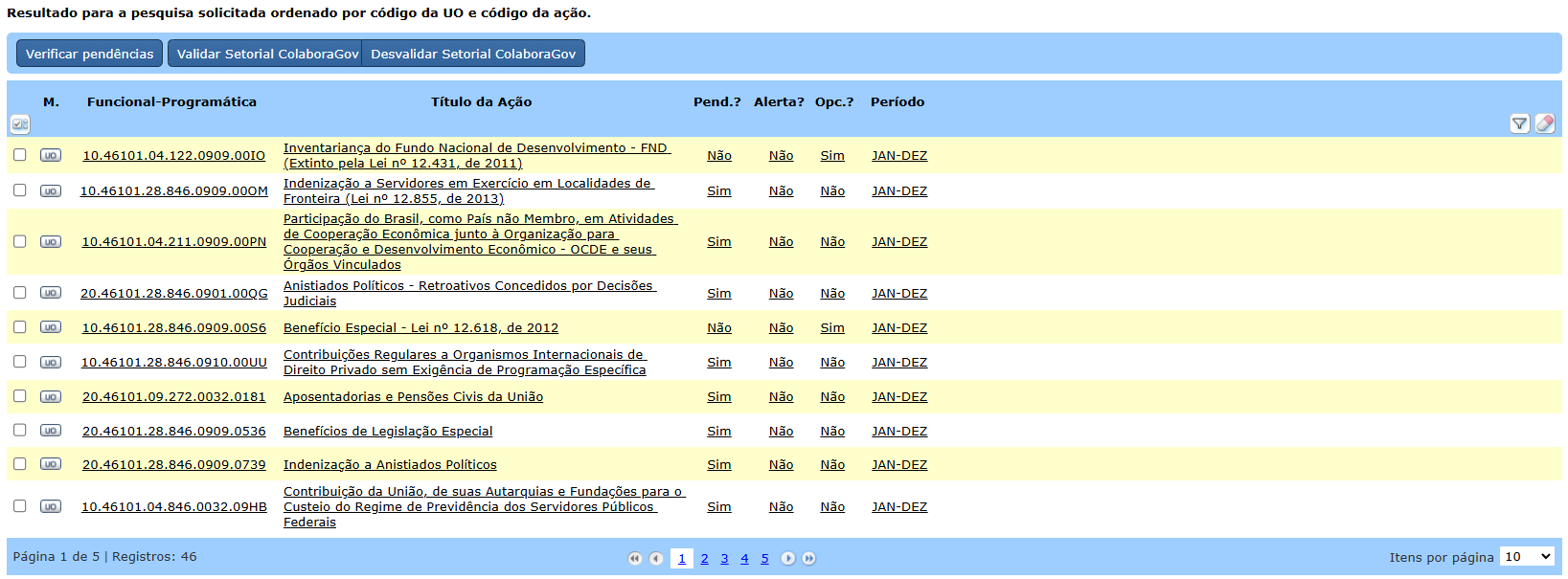
Task: Click the select-all checklist icon in header
Action: point(20,124)
